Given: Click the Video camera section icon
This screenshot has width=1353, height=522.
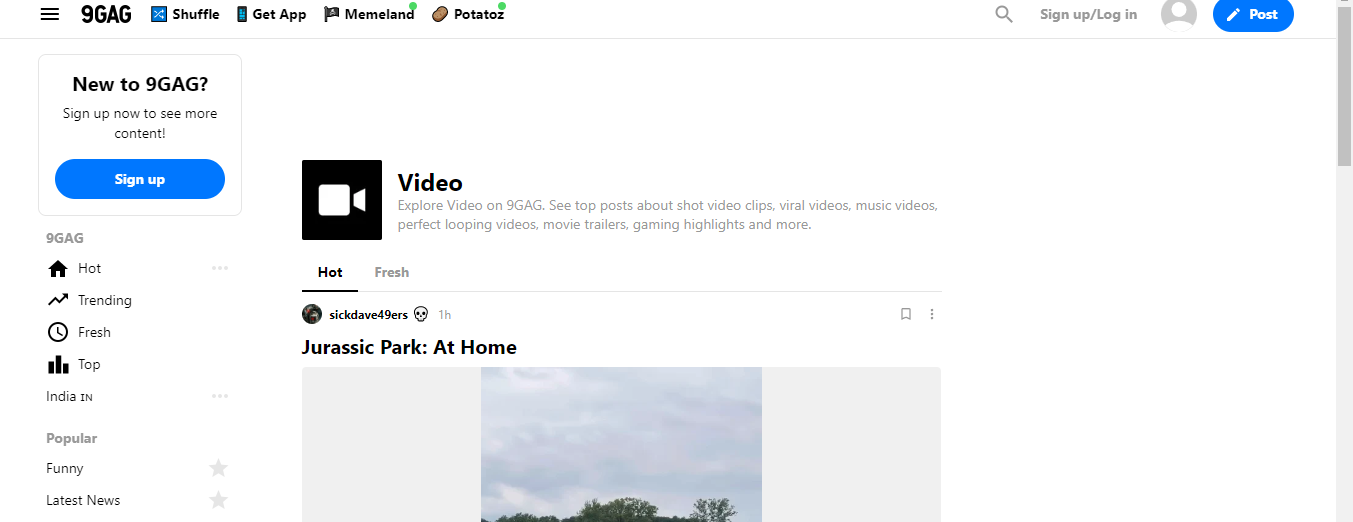Looking at the screenshot, I should click(x=342, y=200).
